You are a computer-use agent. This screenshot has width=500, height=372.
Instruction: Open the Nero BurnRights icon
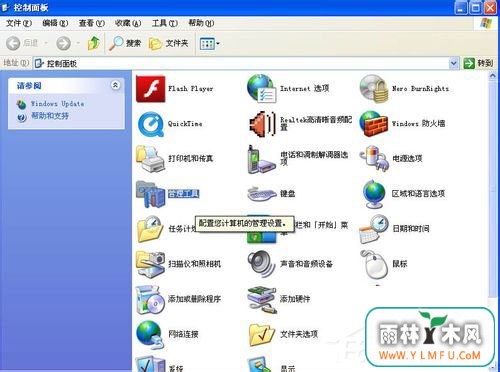pos(374,89)
